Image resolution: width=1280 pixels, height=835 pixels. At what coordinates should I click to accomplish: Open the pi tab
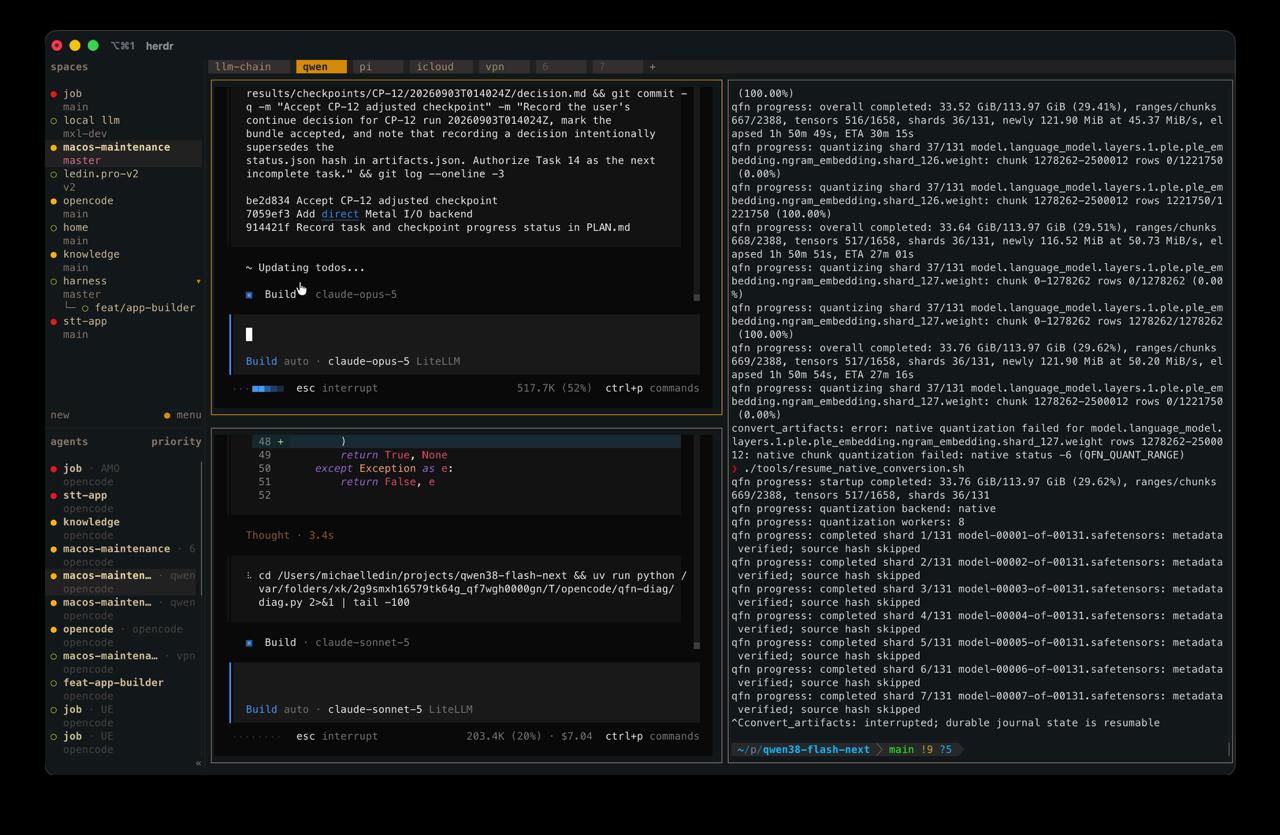[x=378, y=67]
